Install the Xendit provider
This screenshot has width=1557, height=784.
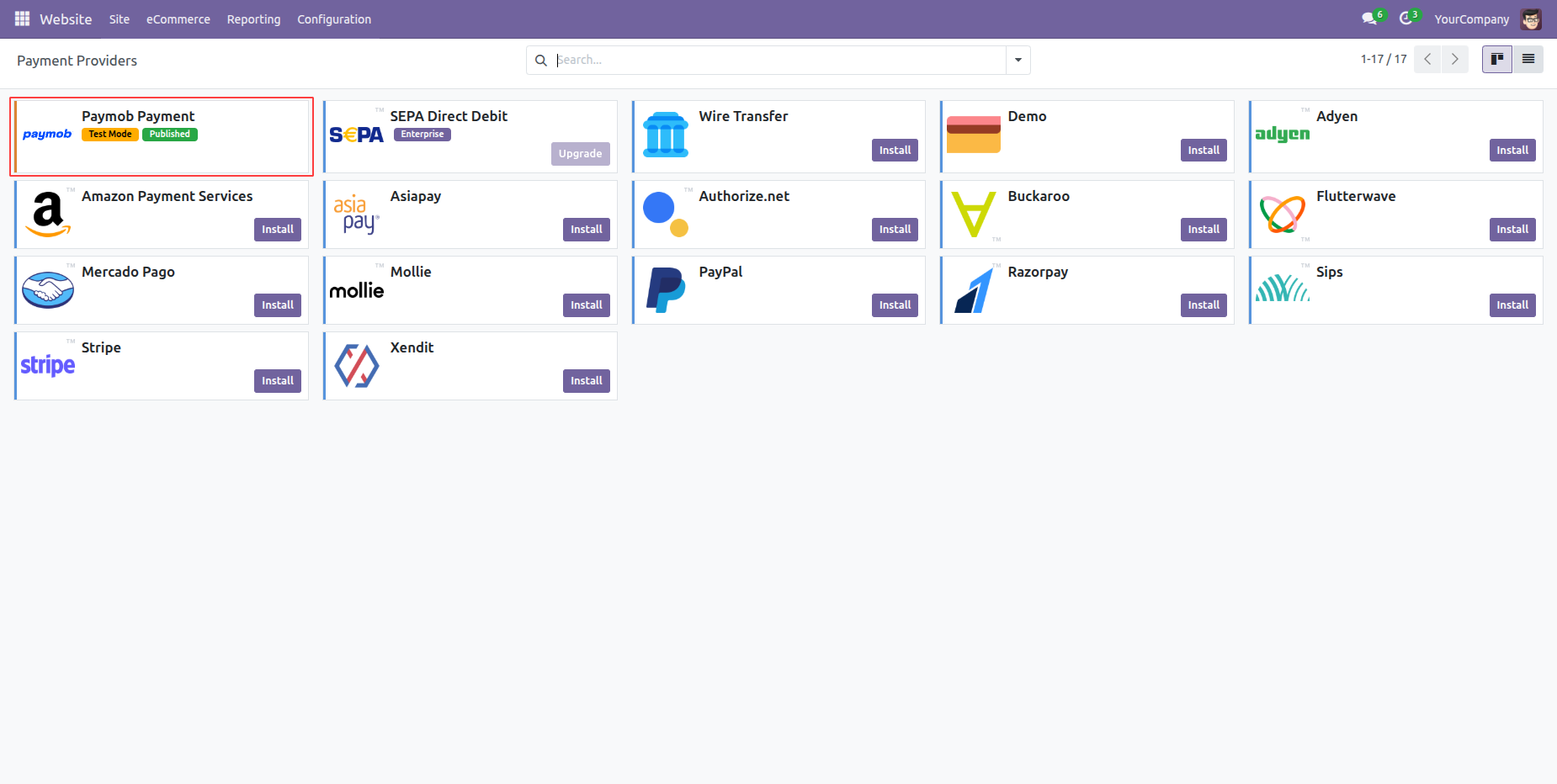tap(587, 381)
